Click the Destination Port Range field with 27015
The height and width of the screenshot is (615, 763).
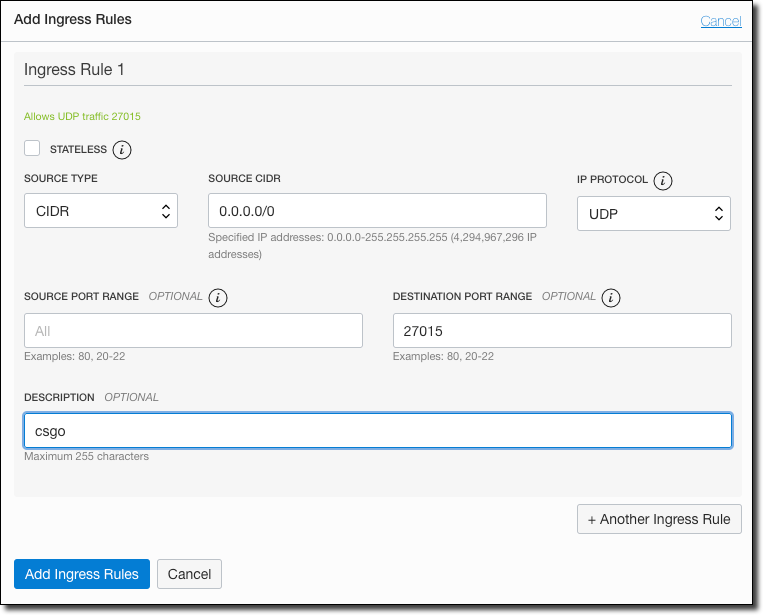click(562, 331)
